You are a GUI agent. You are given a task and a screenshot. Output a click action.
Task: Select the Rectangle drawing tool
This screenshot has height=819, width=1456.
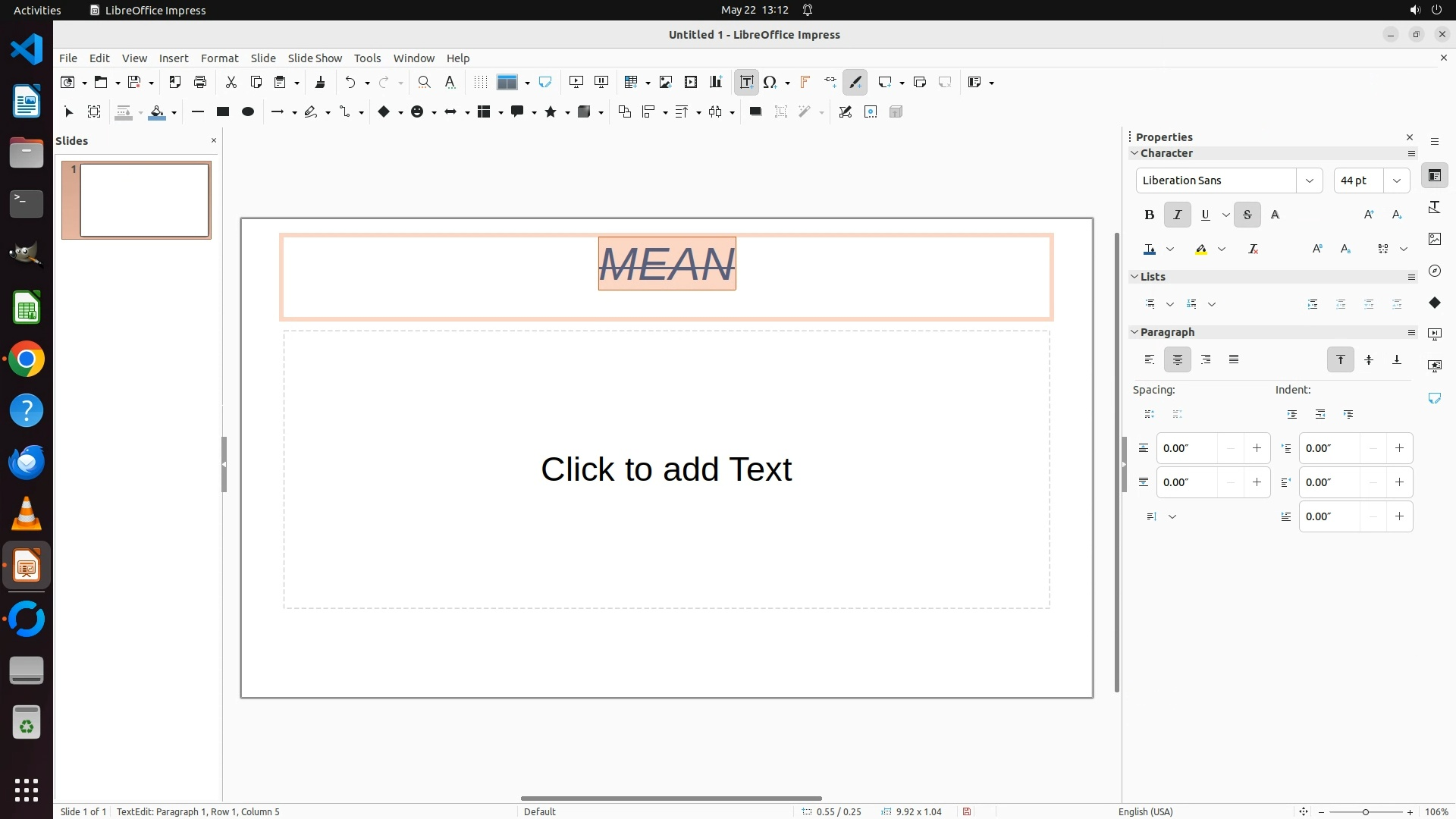point(222,111)
